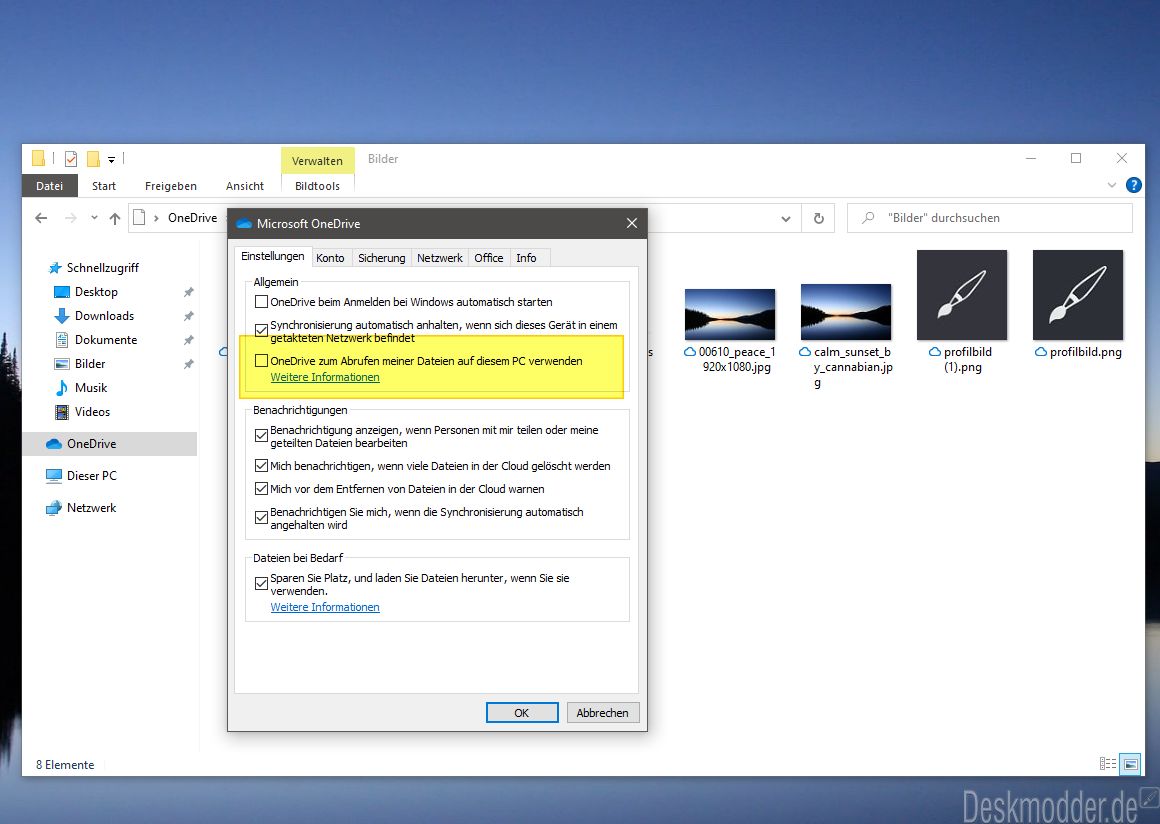The image size is (1160, 824).
Task: Open quick access toolbar customize dropdown
Action: (x=111, y=159)
